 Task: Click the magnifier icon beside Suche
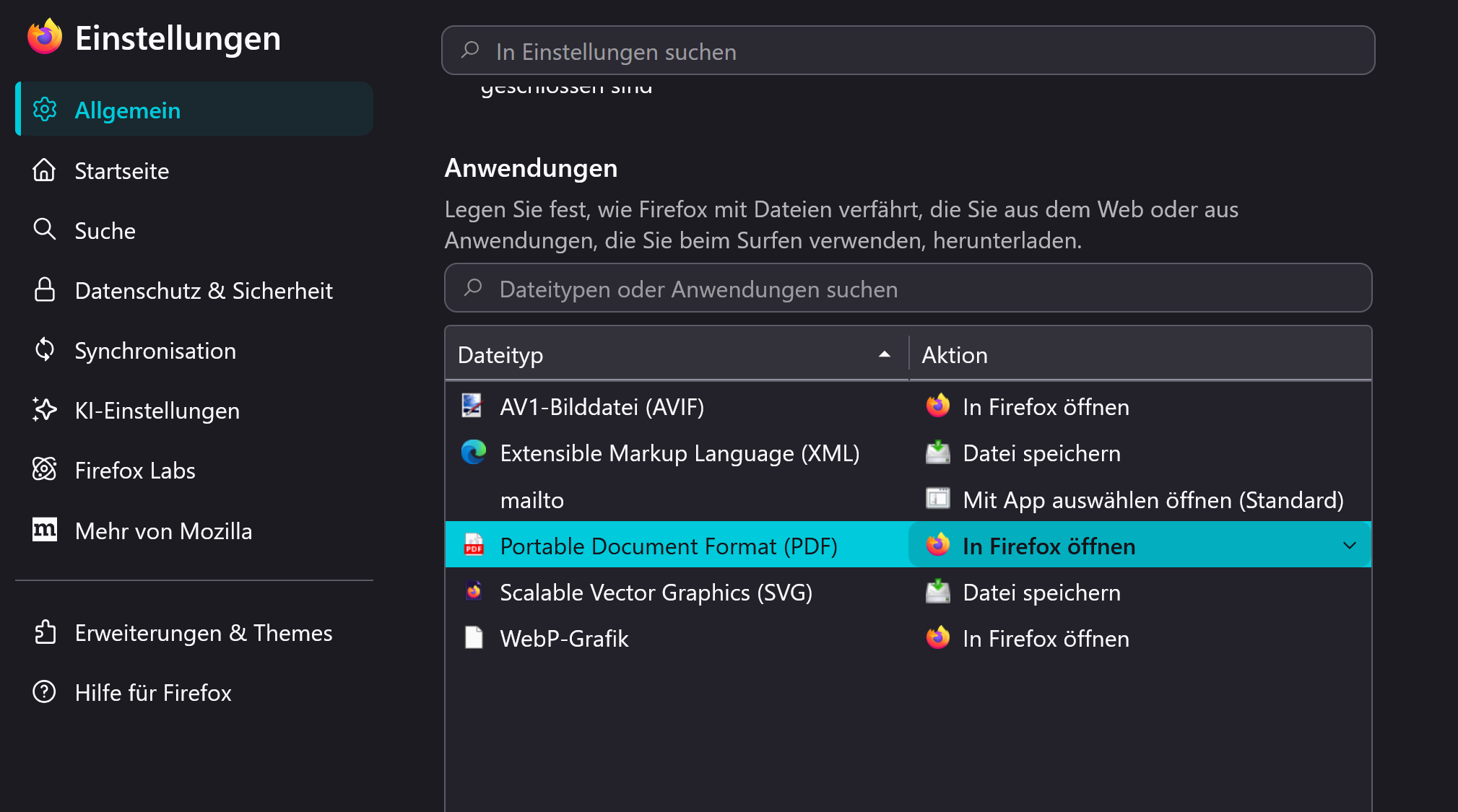tap(45, 230)
